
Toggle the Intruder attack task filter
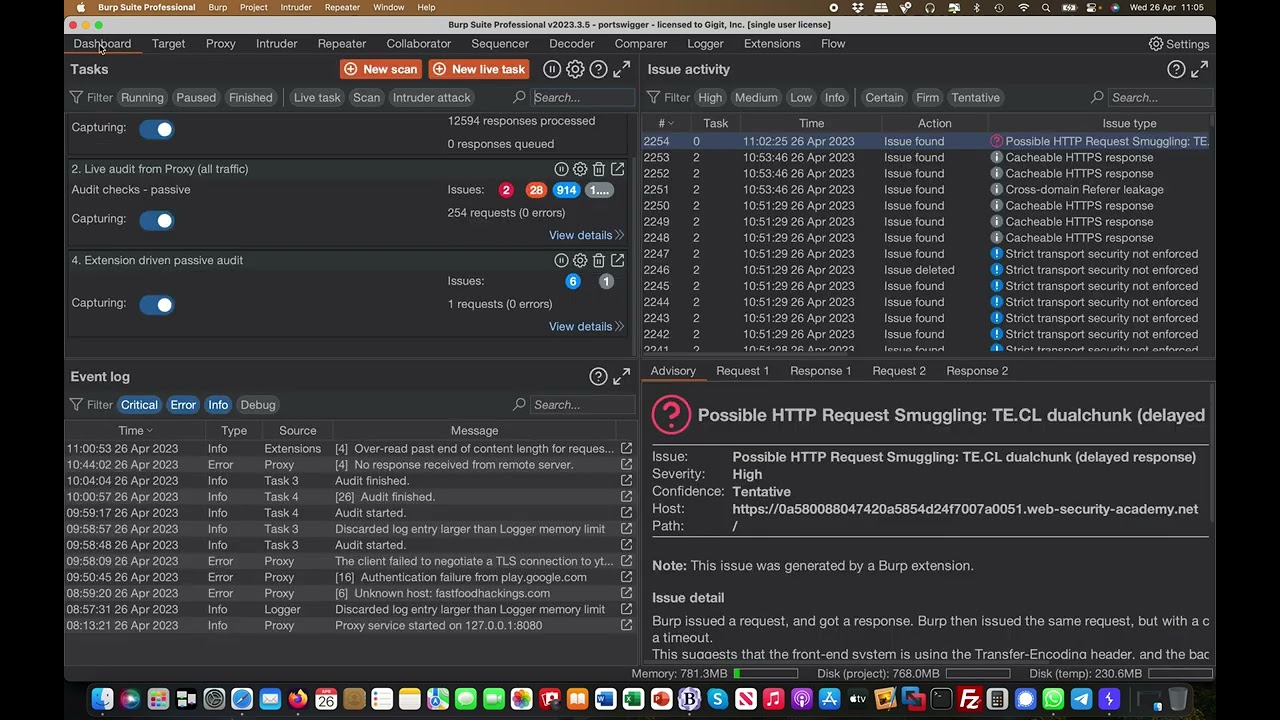coord(431,97)
